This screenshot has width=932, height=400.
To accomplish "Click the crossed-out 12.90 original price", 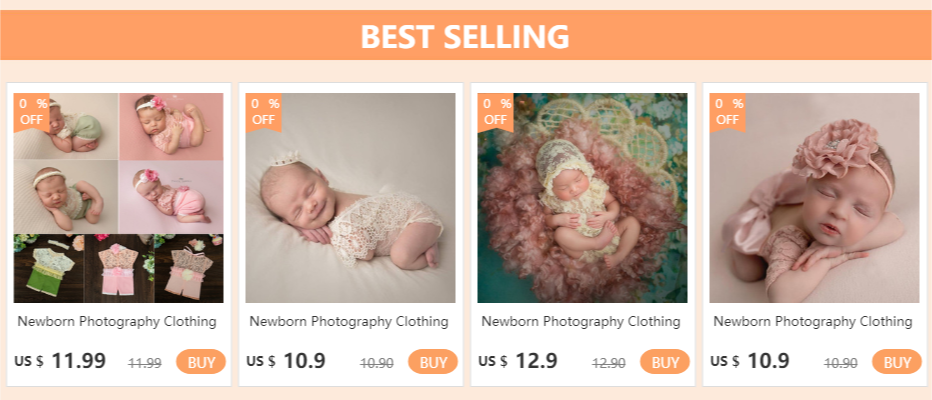I will point(609,364).
